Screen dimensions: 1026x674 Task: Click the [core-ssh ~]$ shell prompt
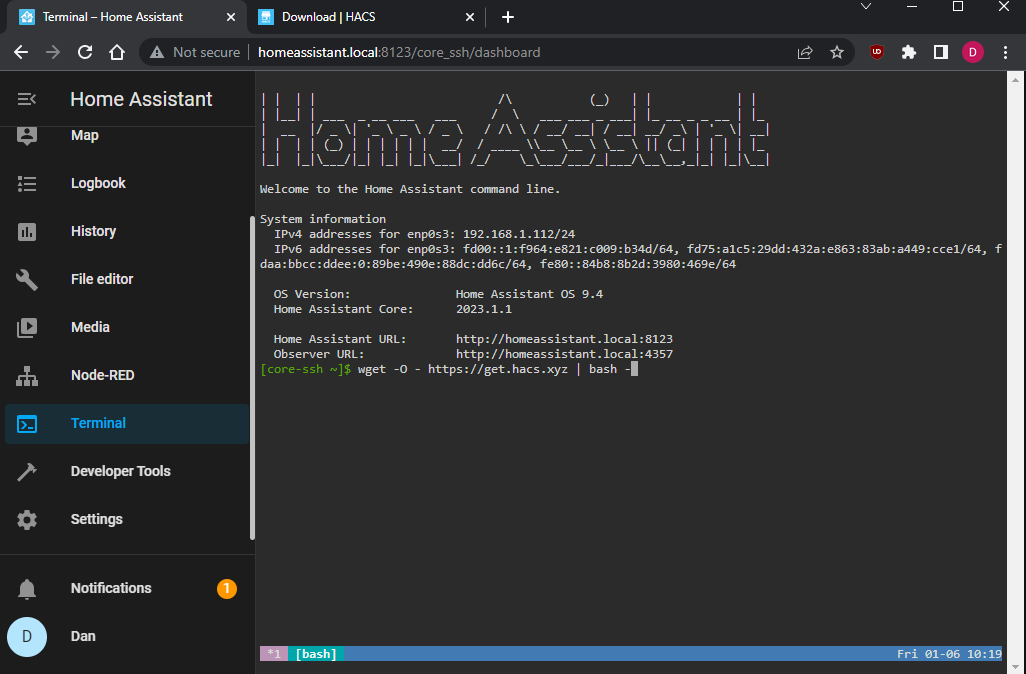click(x=306, y=369)
